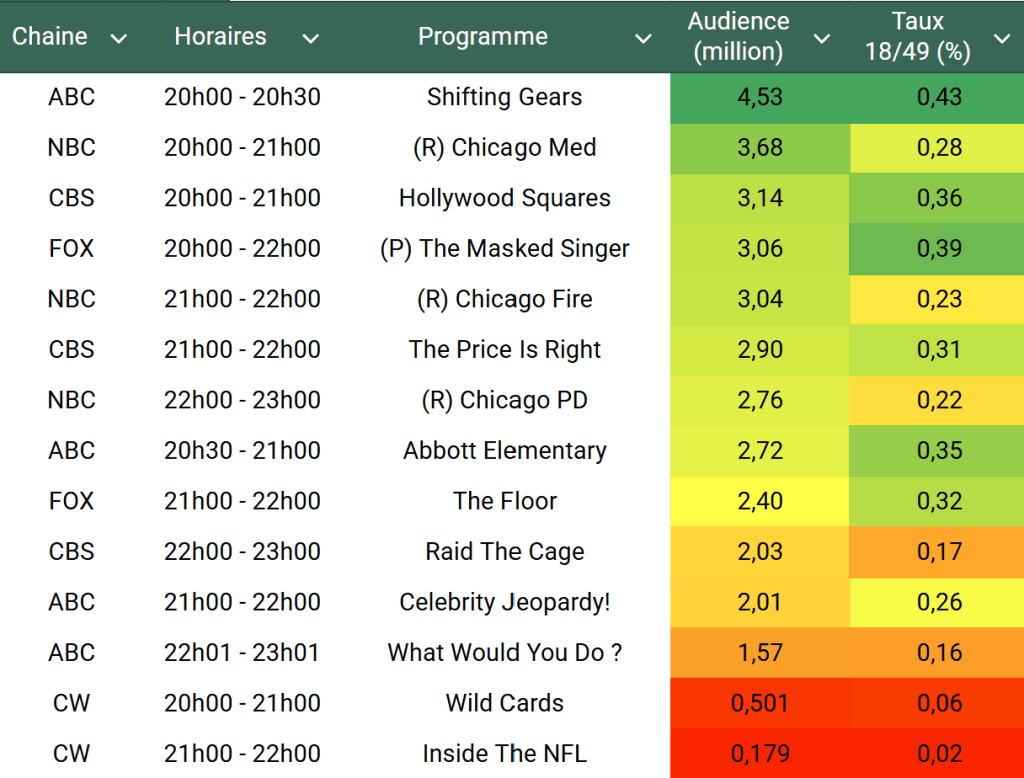Click the dark green 4,53 audience cell

[760, 97]
